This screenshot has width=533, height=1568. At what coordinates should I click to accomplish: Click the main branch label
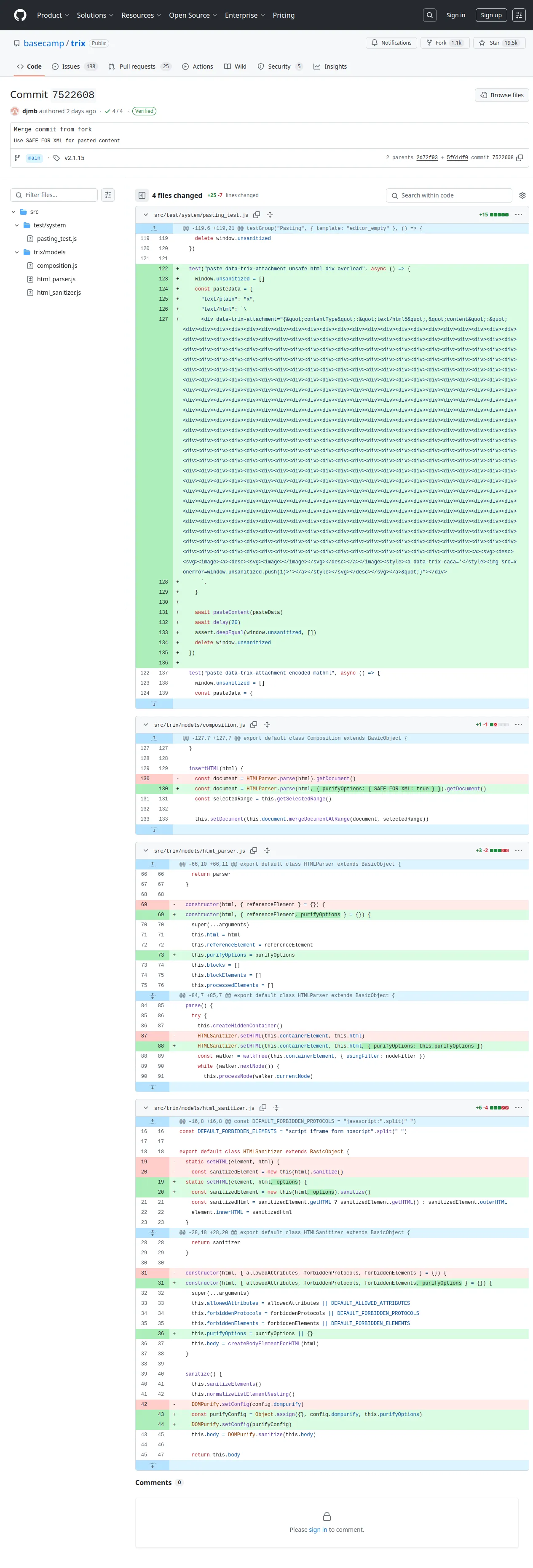point(34,157)
